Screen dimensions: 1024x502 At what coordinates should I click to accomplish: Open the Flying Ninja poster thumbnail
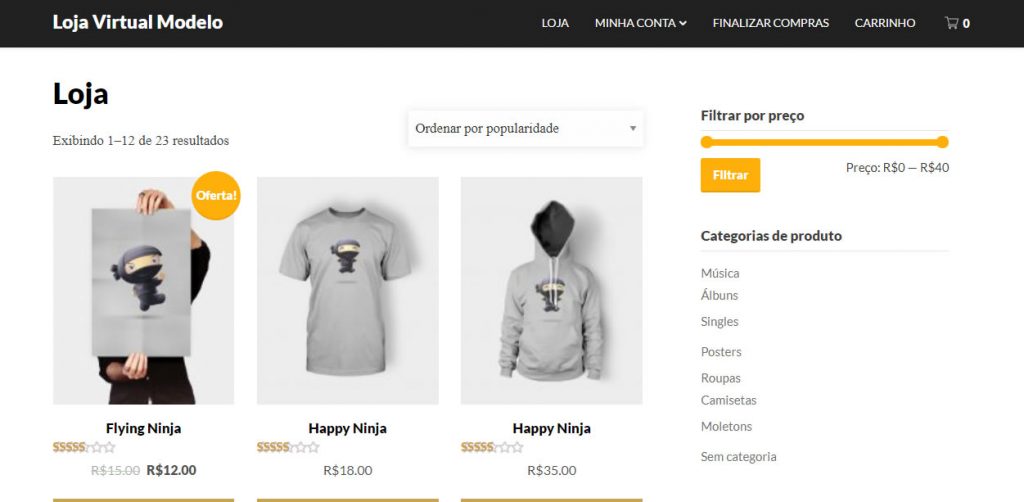coord(144,290)
